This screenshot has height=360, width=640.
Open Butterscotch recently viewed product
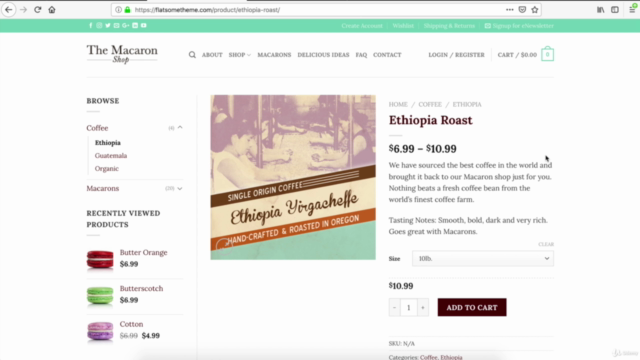[141, 288]
